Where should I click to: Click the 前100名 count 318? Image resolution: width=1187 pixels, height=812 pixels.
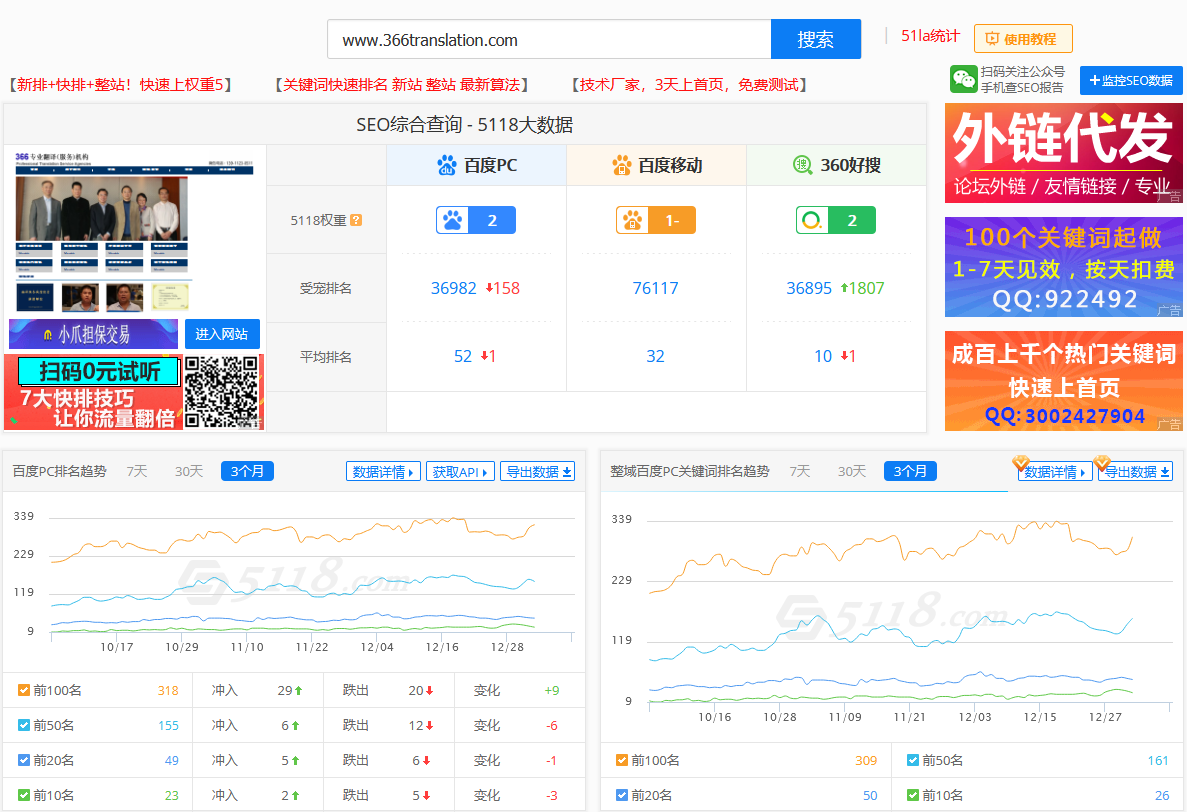(168, 690)
